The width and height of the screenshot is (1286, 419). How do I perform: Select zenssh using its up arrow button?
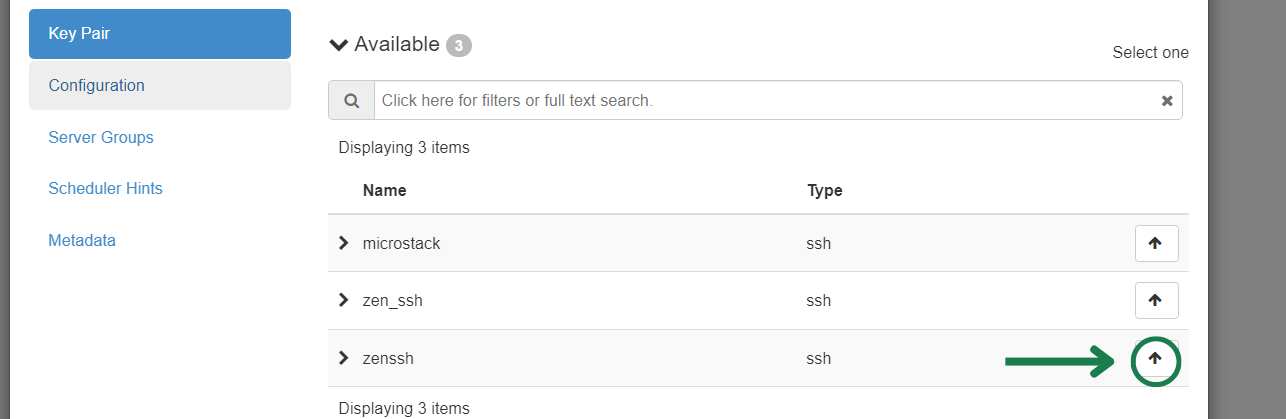click(1156, 358)
